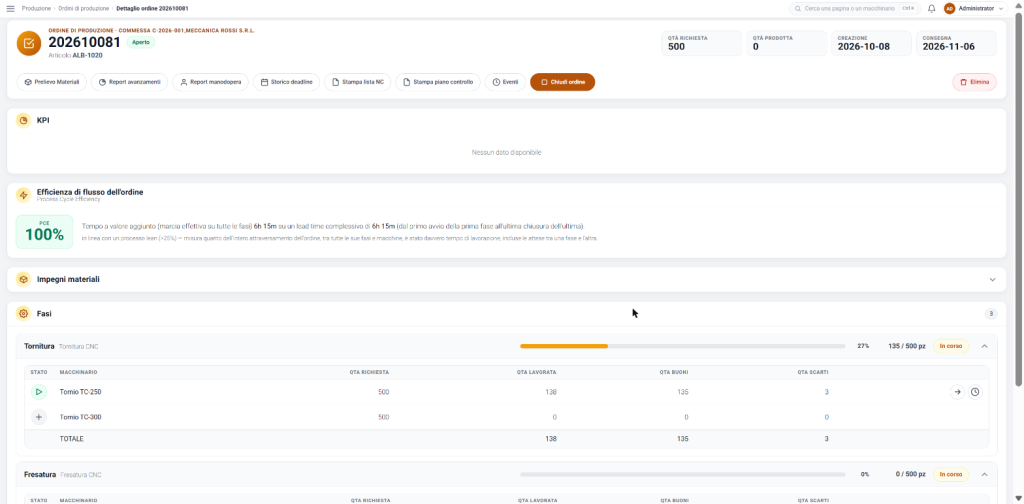The image size is (1024, 504).
Task: Click the Fasi gear icon
Action: (24, 314)
